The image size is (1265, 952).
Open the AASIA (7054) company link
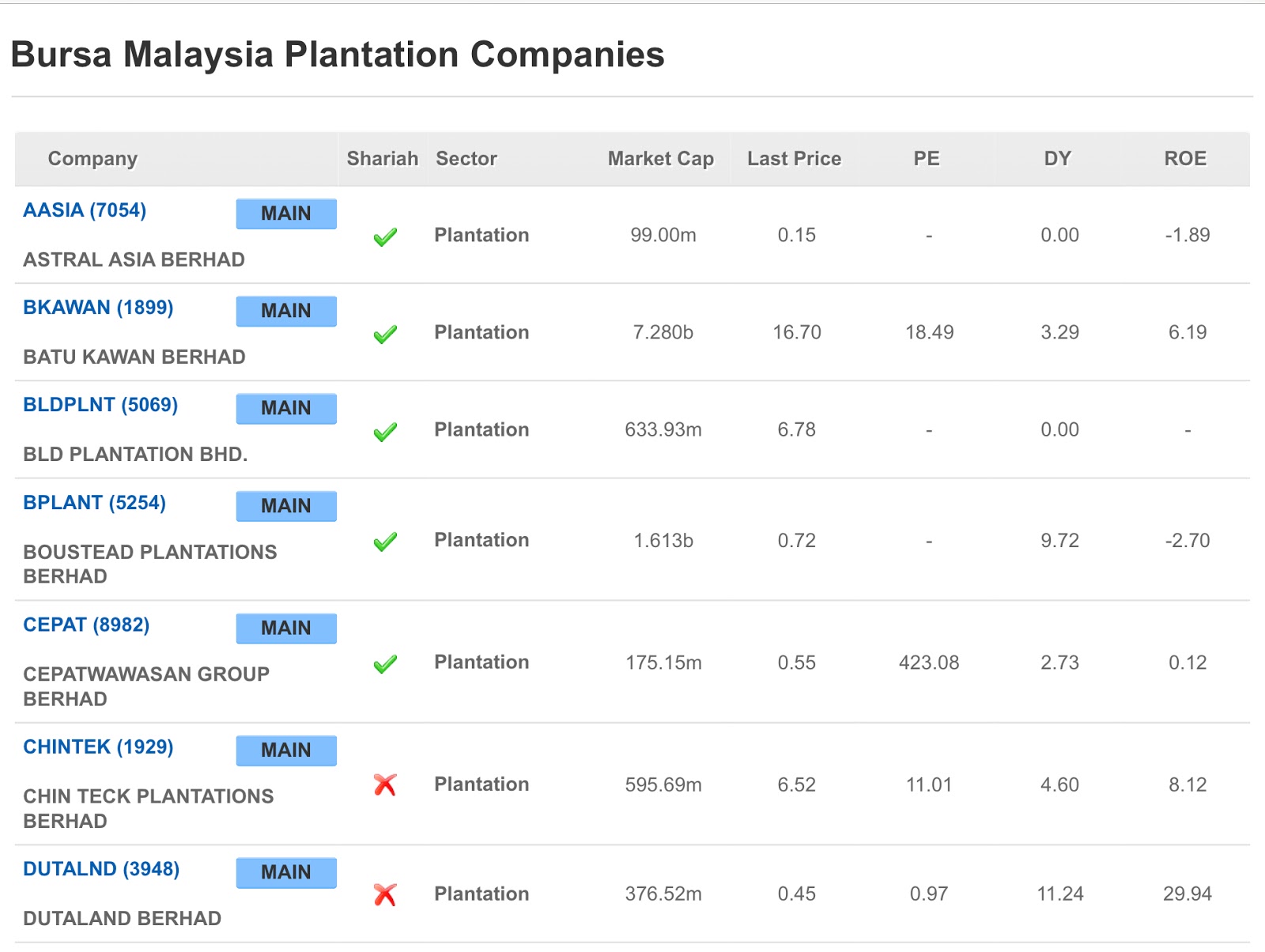pyautogui.click(x=84, y=210)
